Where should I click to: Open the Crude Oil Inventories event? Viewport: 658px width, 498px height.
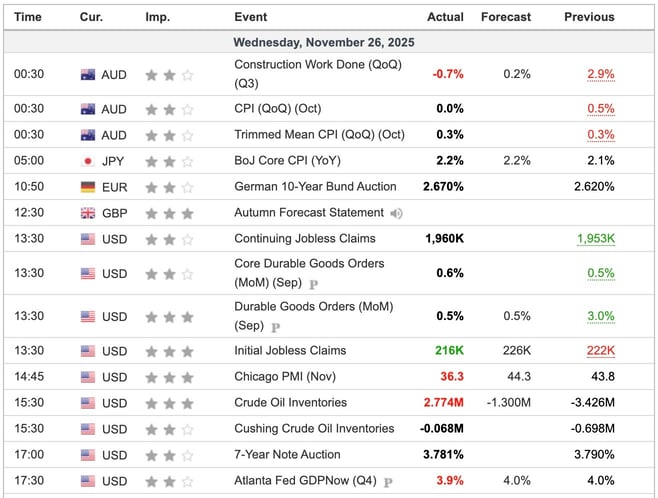point(290,403)
